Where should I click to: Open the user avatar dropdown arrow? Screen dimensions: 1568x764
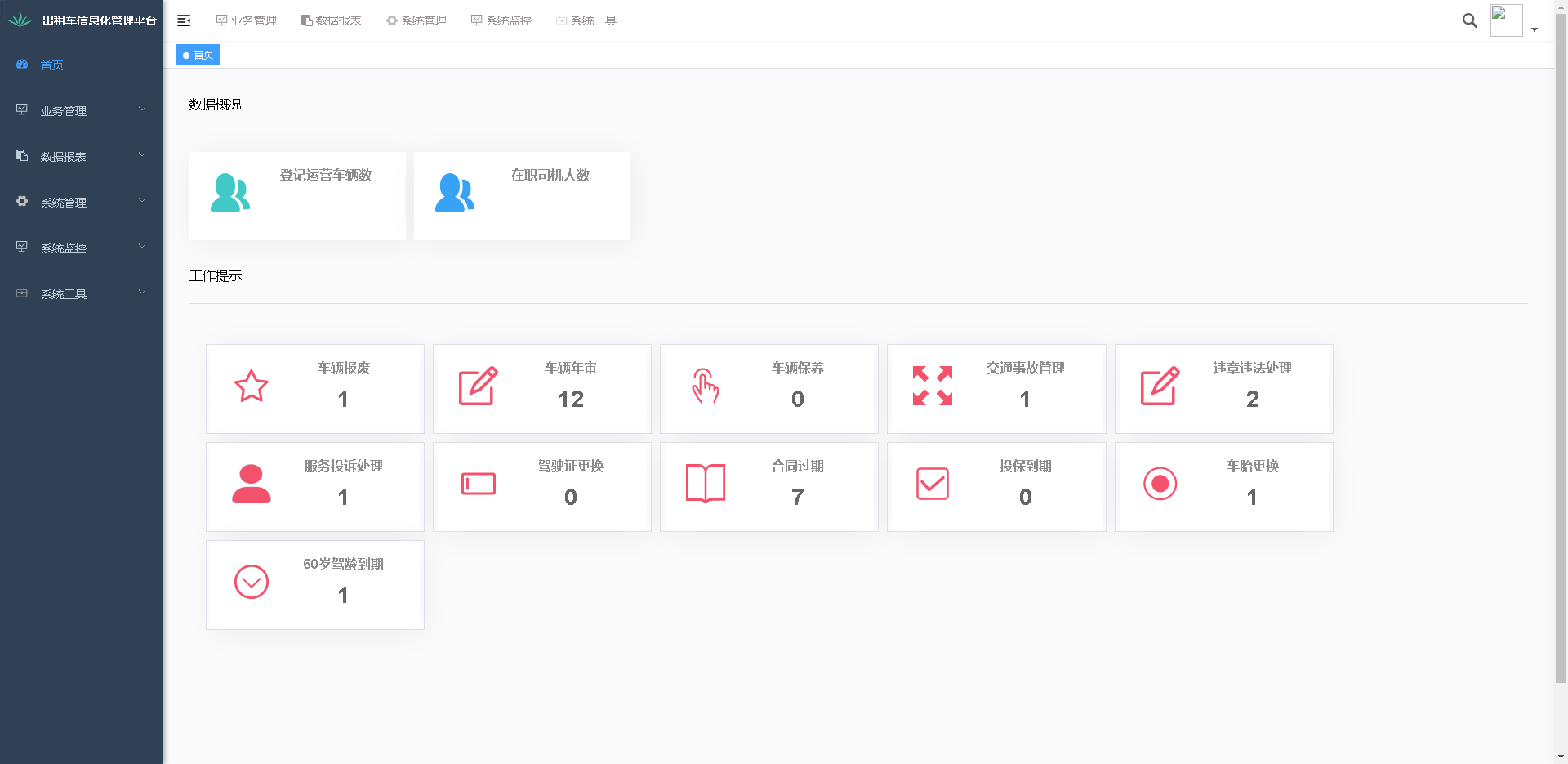[1535, 29]
